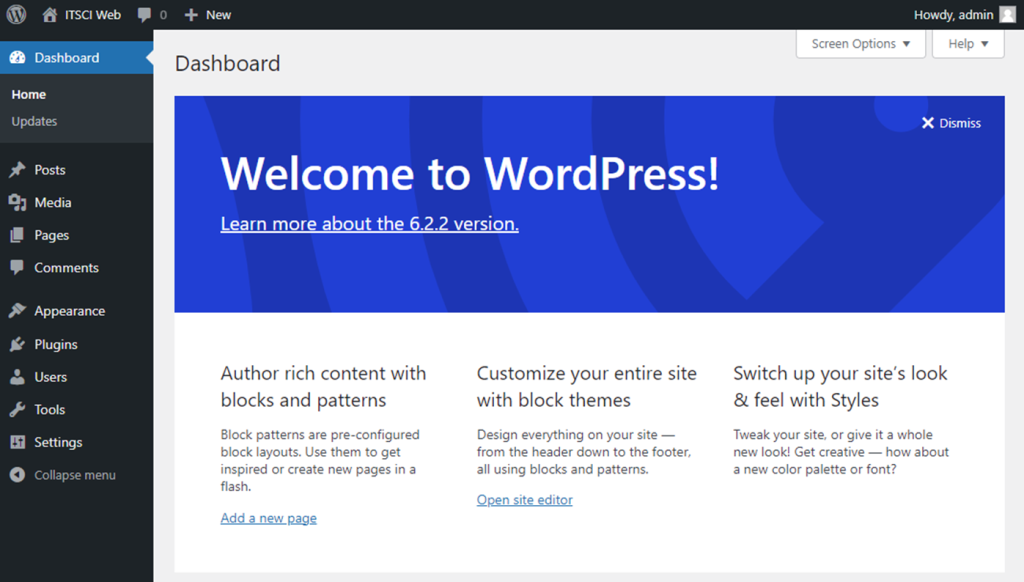Click the admin avatar thumbnail
Viewport: 1024px width, 582px height.
[x=1007, y=14]
